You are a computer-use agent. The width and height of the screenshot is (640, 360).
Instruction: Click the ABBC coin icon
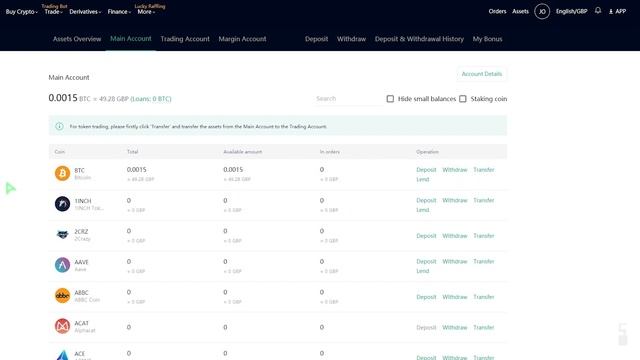(x=62, y=296)
